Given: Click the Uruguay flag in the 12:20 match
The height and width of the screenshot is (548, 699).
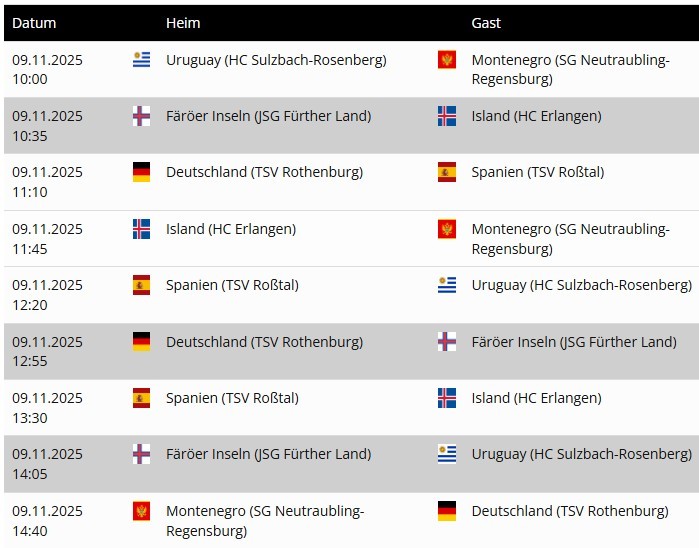Looking at the screenshot, I should click(447, 285).
